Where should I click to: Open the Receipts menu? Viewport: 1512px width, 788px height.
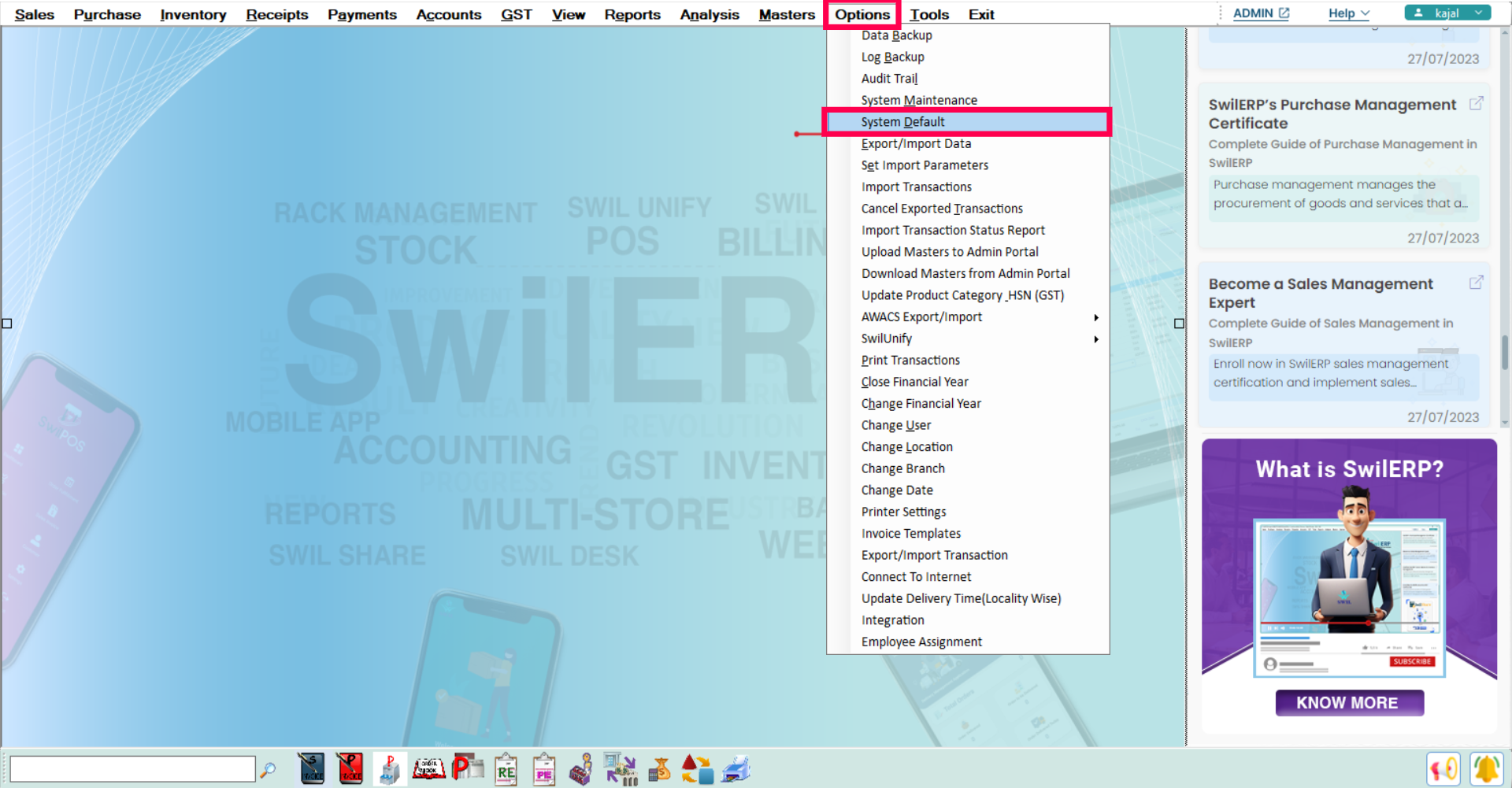coord(277,14)
